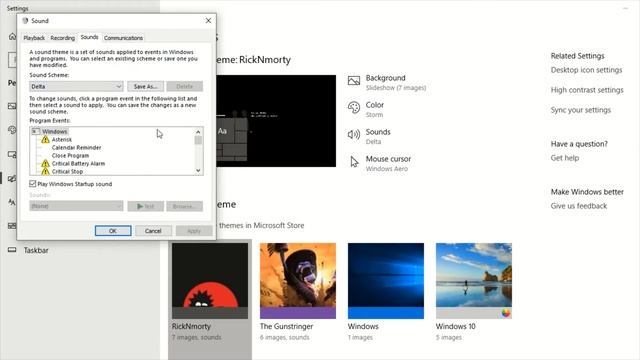This screenshot has width=640, height=360.
Task: Switch to the Playback tab
Action: [x=34, y=38]
